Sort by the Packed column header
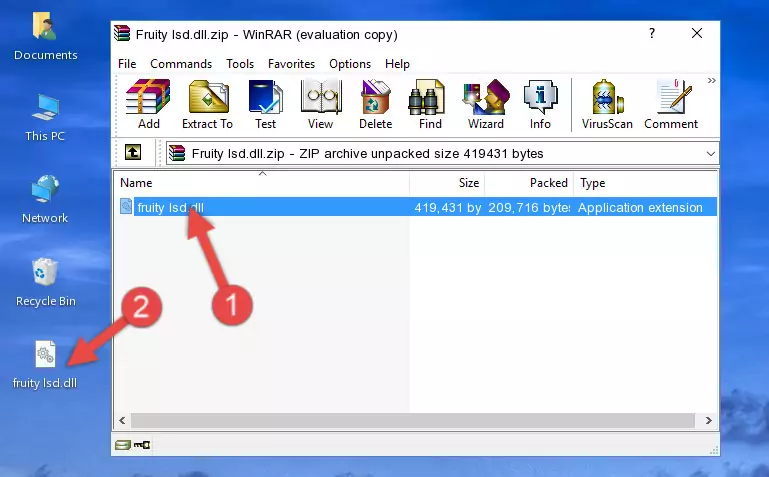 529,183
